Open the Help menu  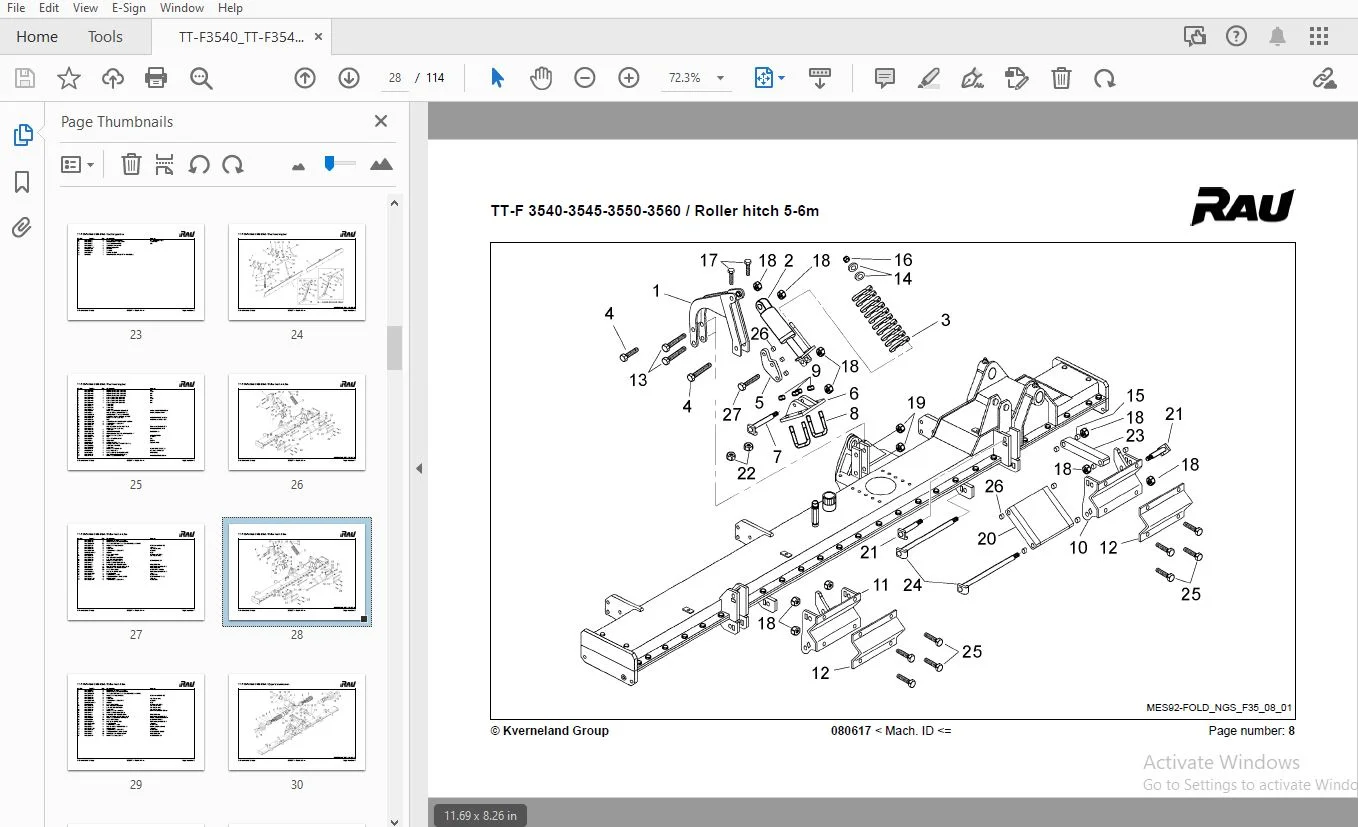click(x=230, y=8)
